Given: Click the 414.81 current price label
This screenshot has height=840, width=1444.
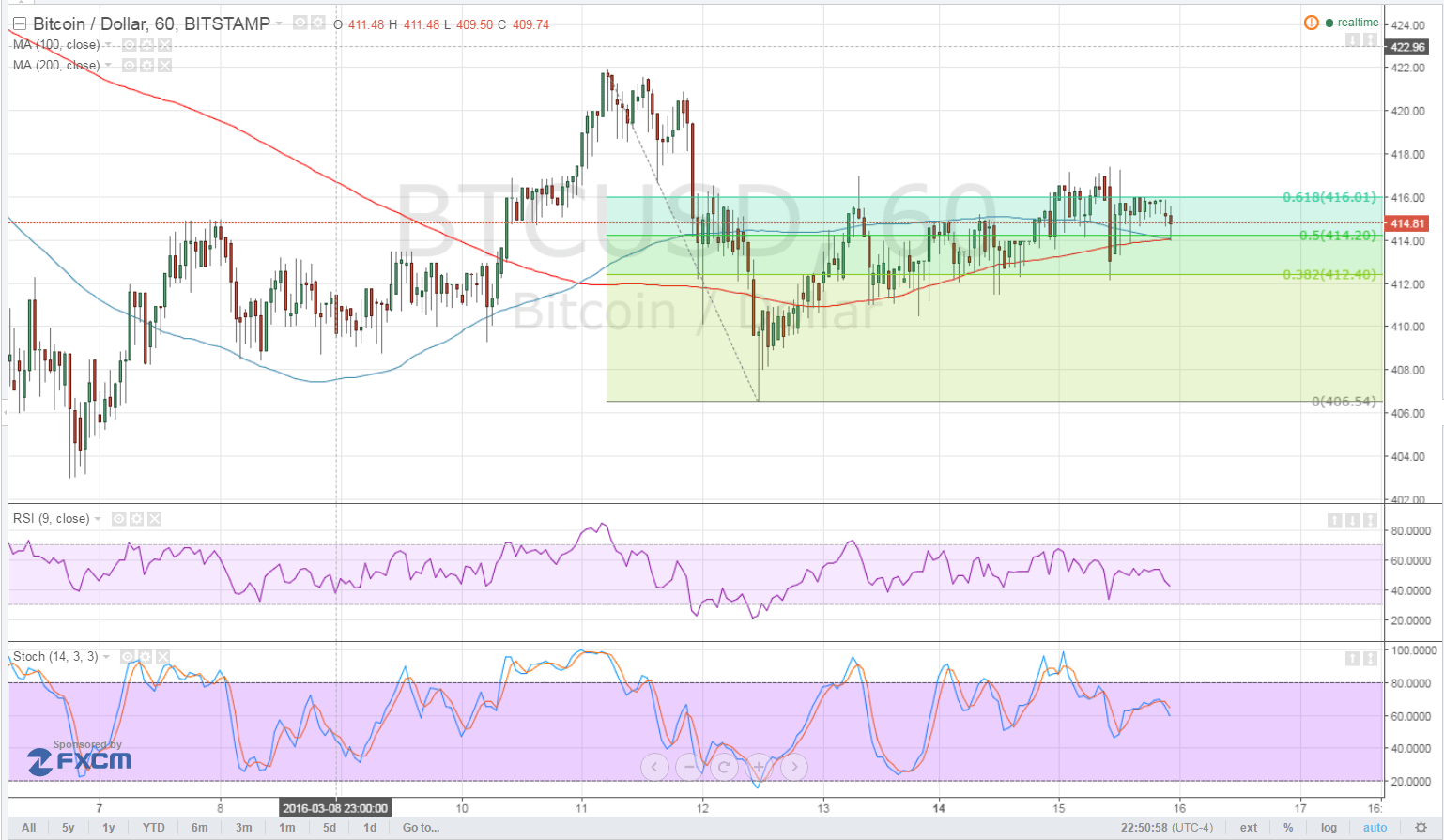Looking at the screenshot, I should point(1407,223).
